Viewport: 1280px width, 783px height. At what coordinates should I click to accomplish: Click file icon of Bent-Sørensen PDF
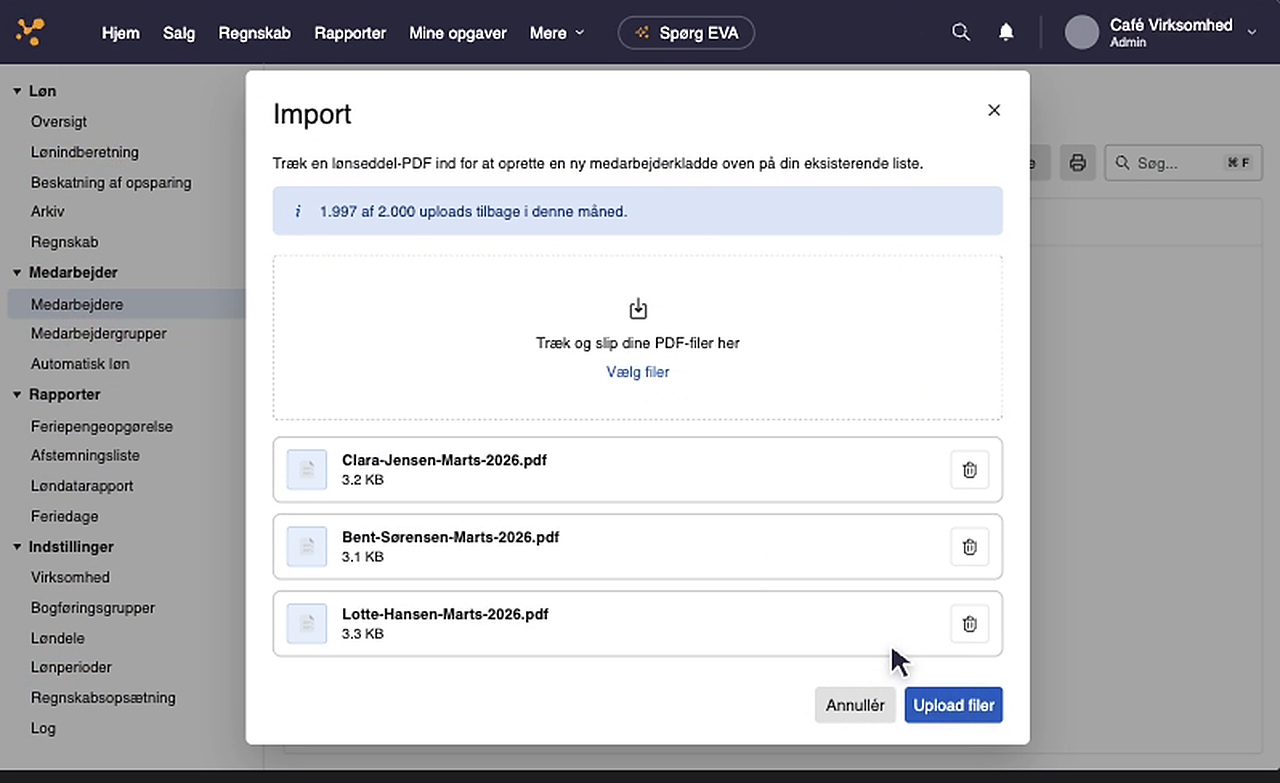[x=307, y=547]
